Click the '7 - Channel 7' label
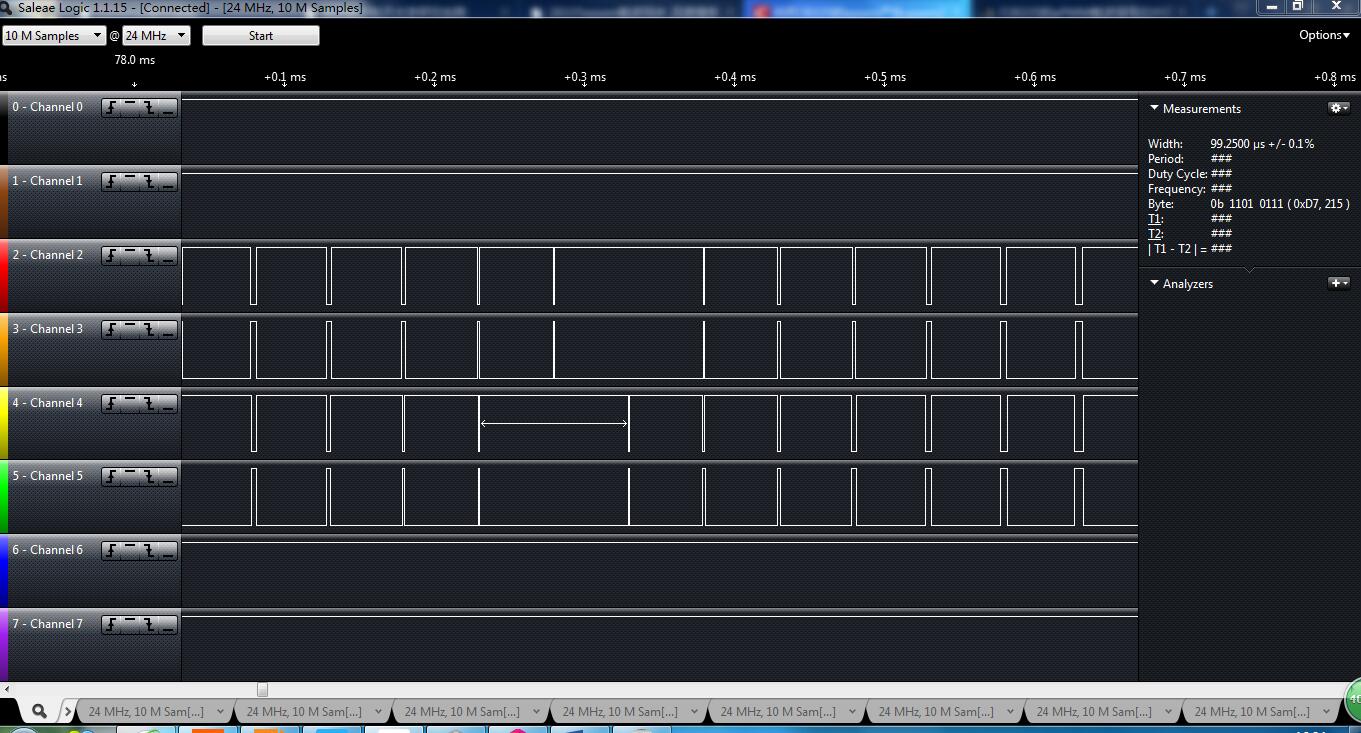This screenshot has height=733, width=1361. [48, 624]
